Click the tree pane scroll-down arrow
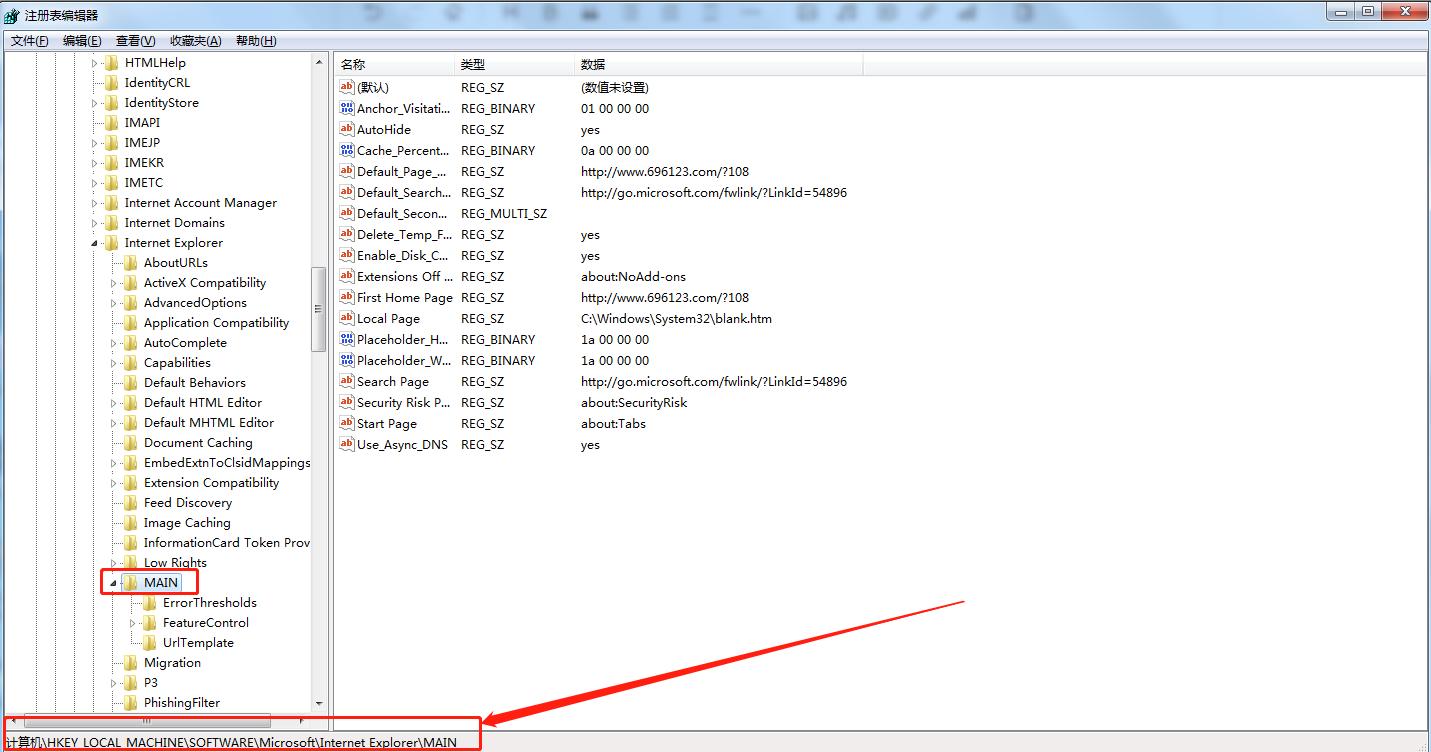The width and height of the screenshot is (1431, 752). [319, 703]
